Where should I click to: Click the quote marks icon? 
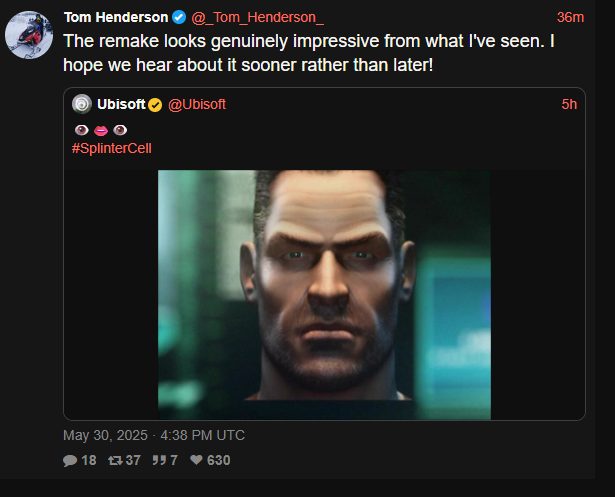click(159, 460)
